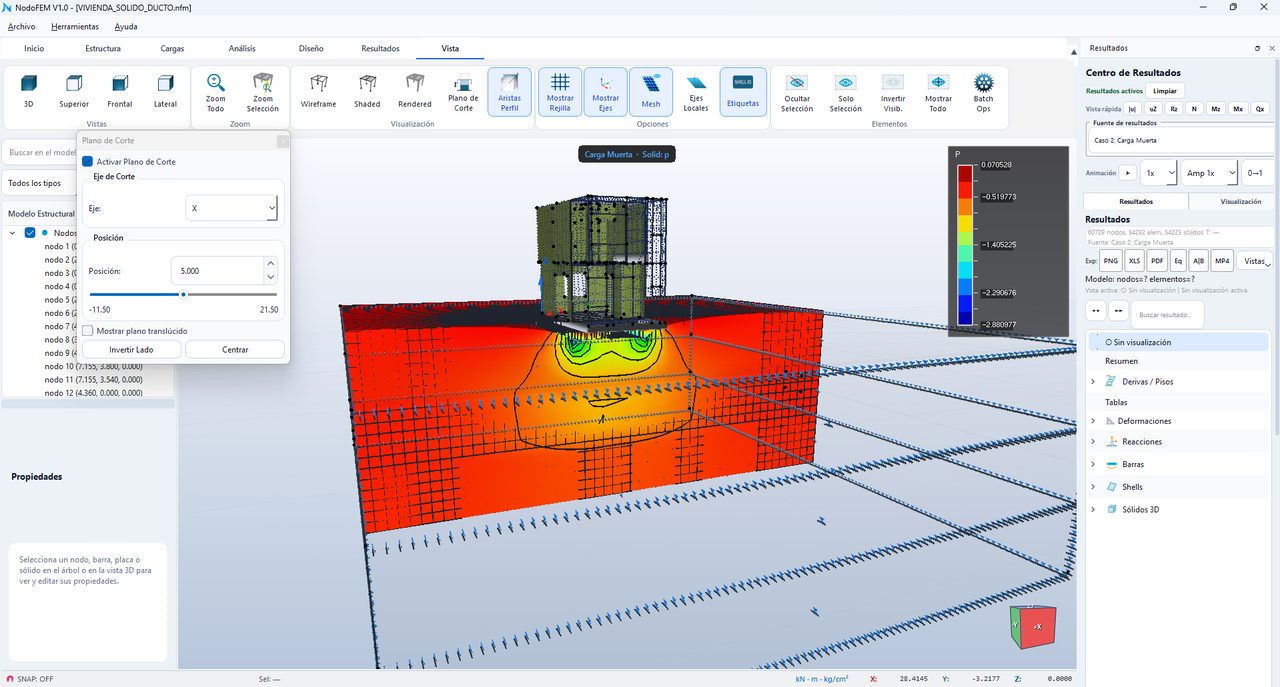The width and height of the screenshot is (1280, 687).
Task: Toggle the Mesh display option
Action: 651,92
